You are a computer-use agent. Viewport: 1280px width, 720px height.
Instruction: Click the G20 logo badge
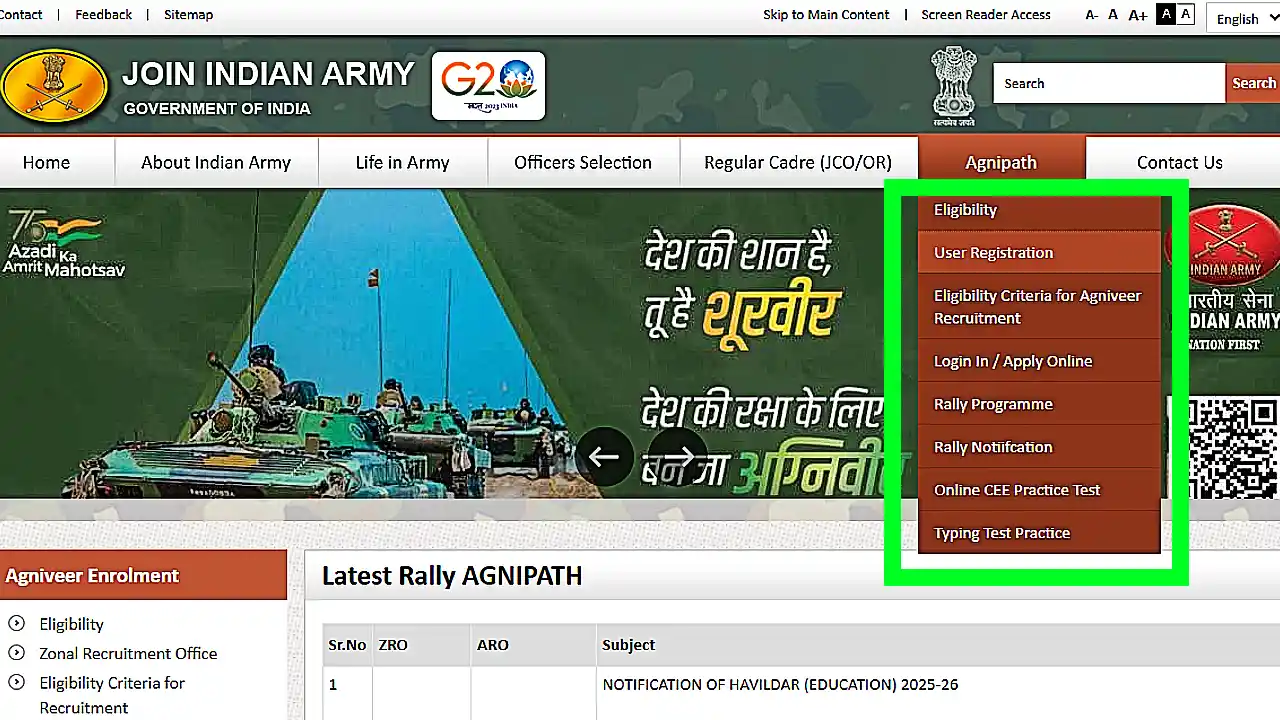tap(489, 86)
